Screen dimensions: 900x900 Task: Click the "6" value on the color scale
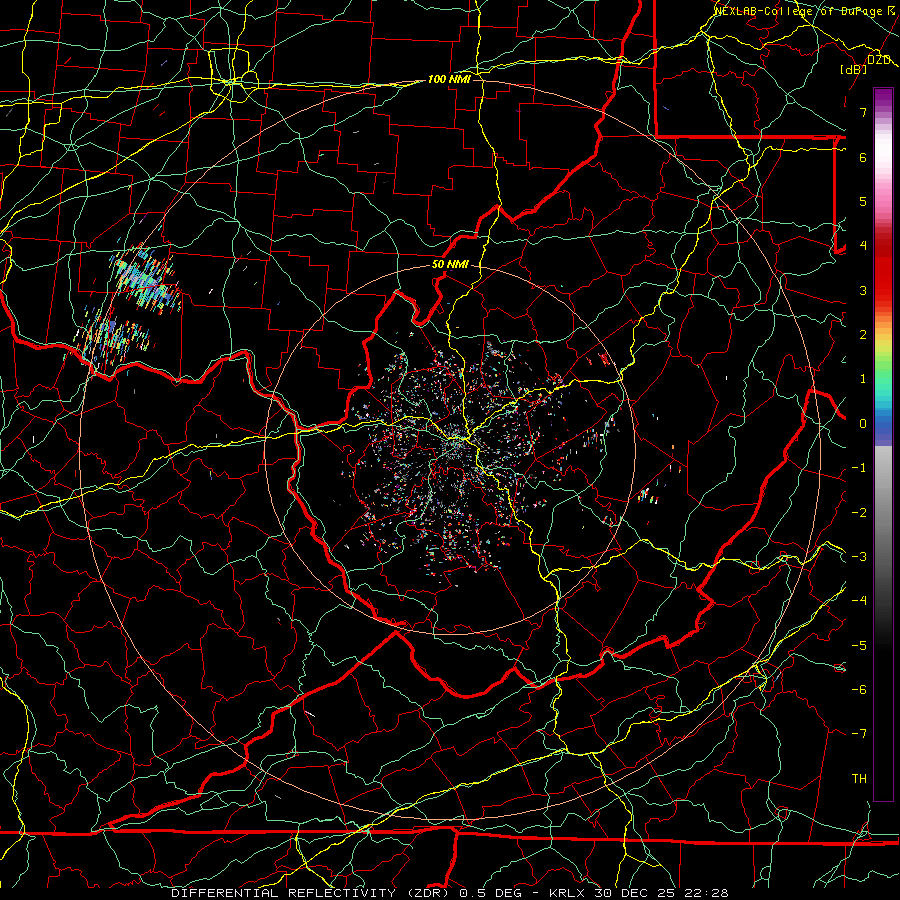pos(863,157)
